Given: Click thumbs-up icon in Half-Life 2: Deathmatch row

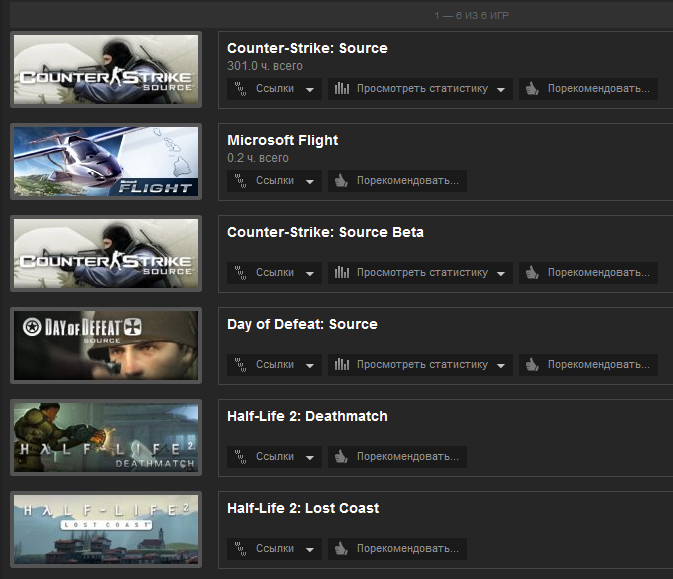Looking at the screenshot, I should click(x=341, y=456).
